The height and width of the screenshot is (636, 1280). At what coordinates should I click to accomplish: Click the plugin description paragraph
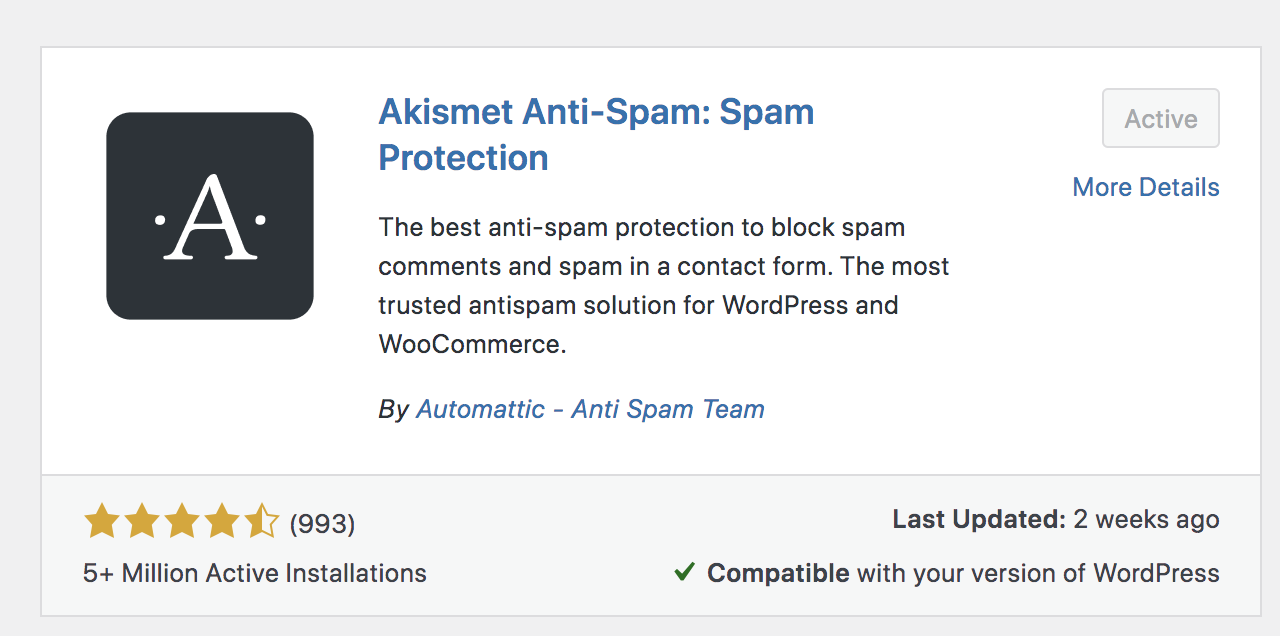[663, 285]
